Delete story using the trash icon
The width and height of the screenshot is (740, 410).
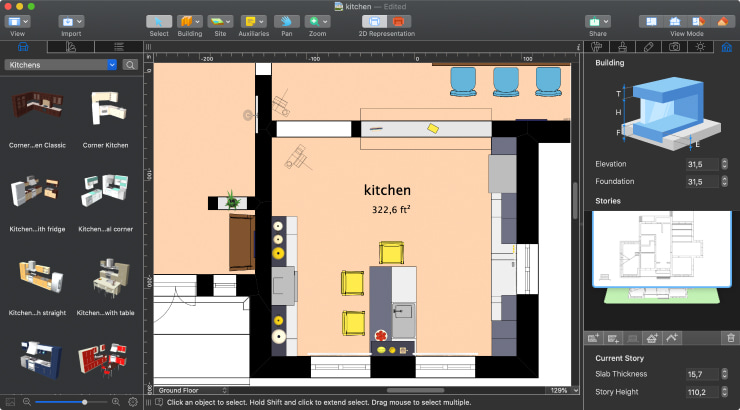[730, 340]
